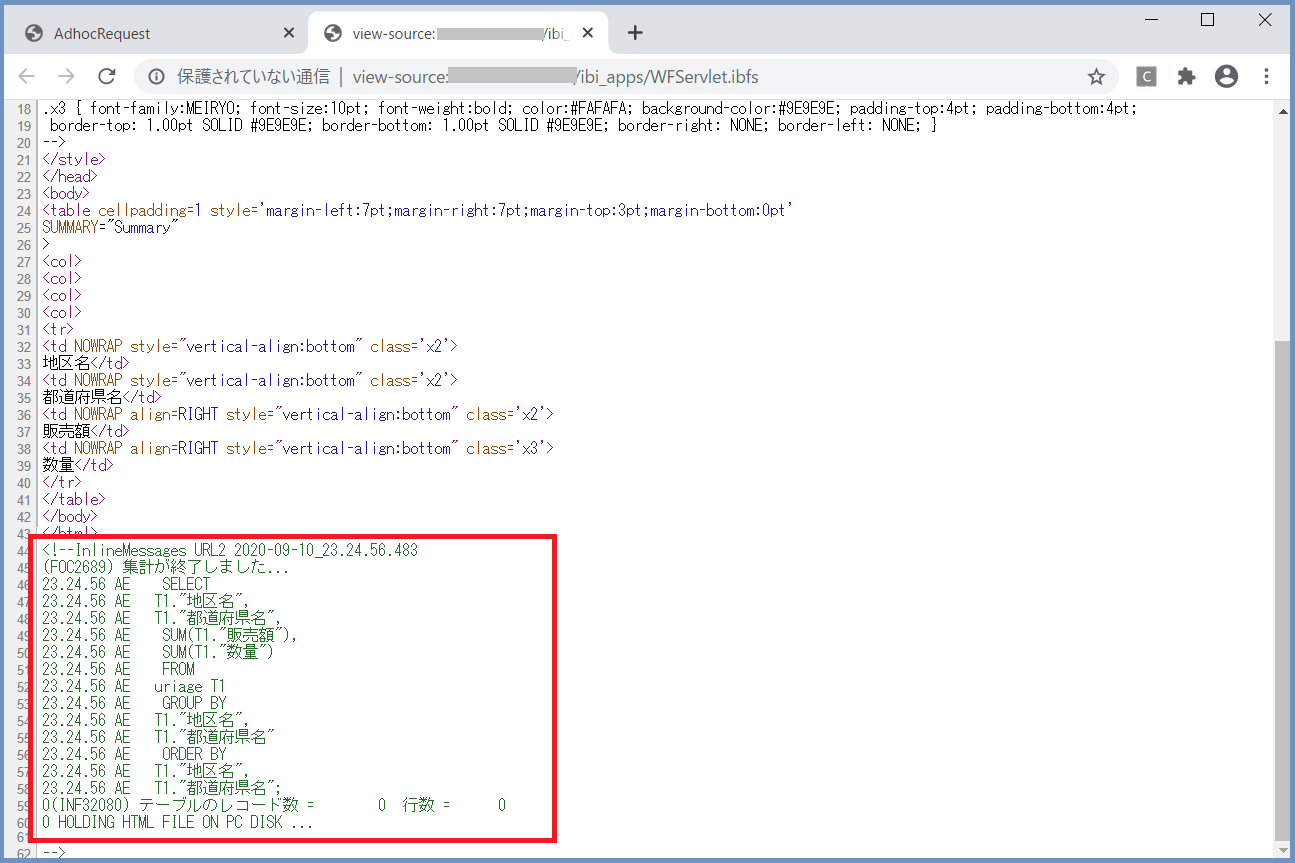Open the C extension from the toolbar

(1146, 76)
